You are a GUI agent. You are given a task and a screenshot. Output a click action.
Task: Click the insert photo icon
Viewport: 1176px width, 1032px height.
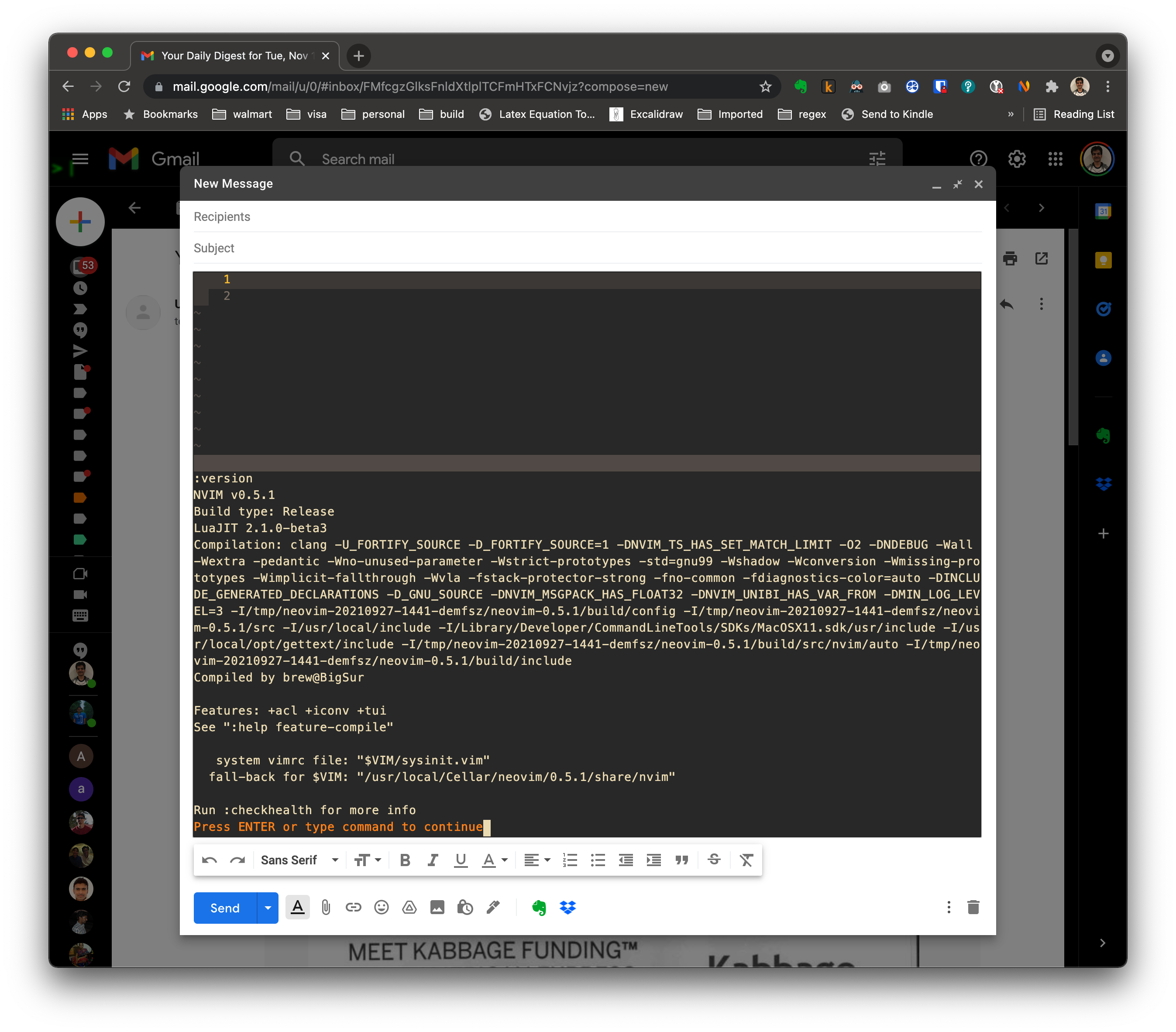tap(437, 908)
